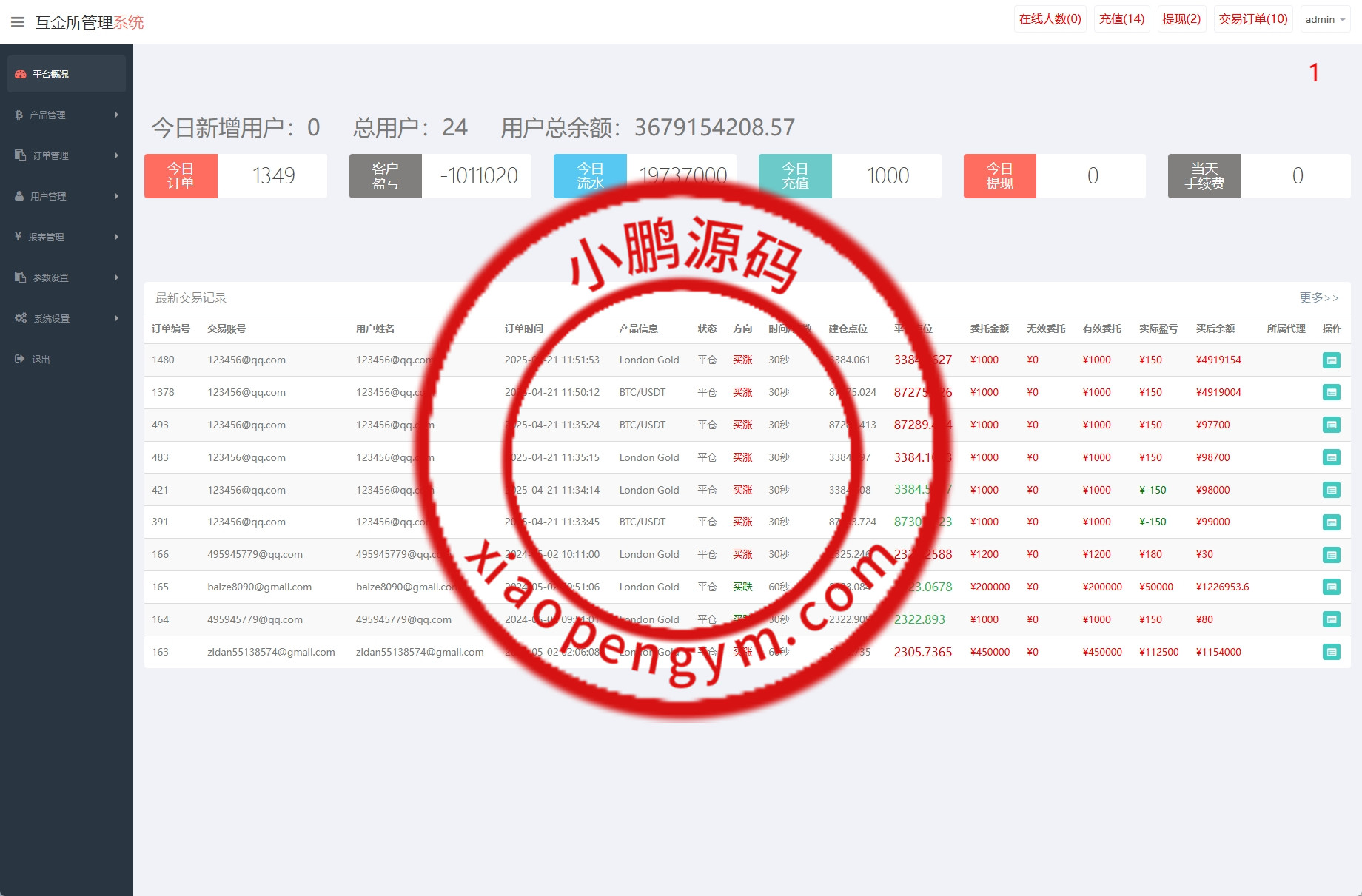Click action icon for order 493
Screen dimensions: 1362x896
pos(1331,425)
